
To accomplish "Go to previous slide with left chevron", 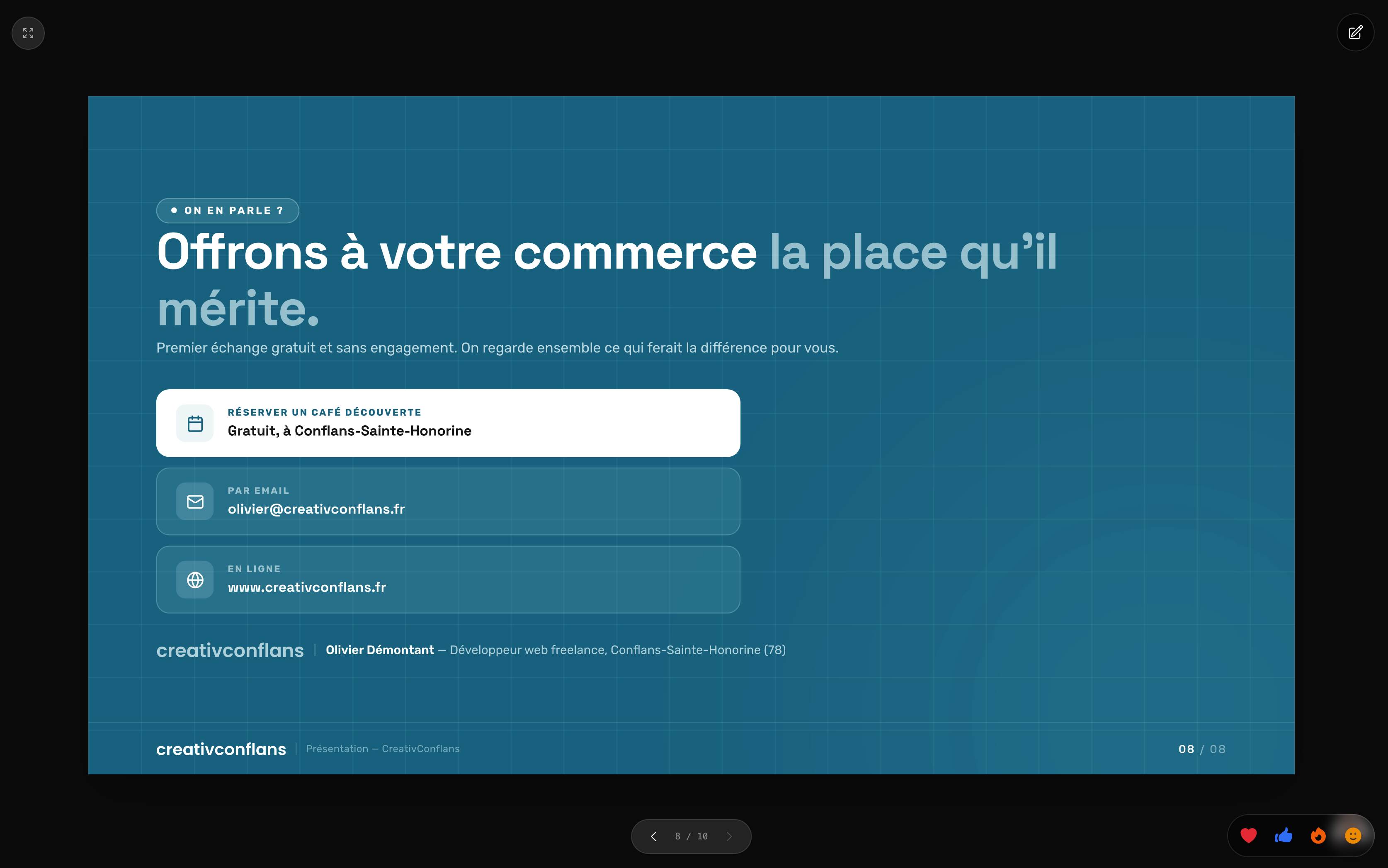I will point(653,836).
